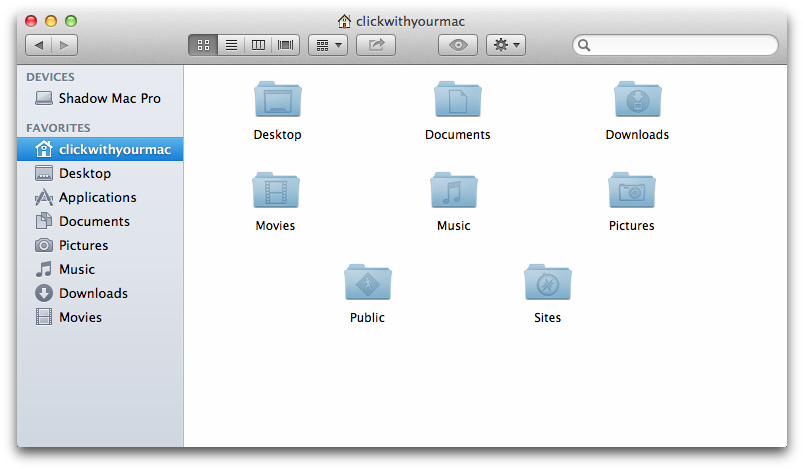
Task: Switch to Cover Flow view
Action: 286,45
